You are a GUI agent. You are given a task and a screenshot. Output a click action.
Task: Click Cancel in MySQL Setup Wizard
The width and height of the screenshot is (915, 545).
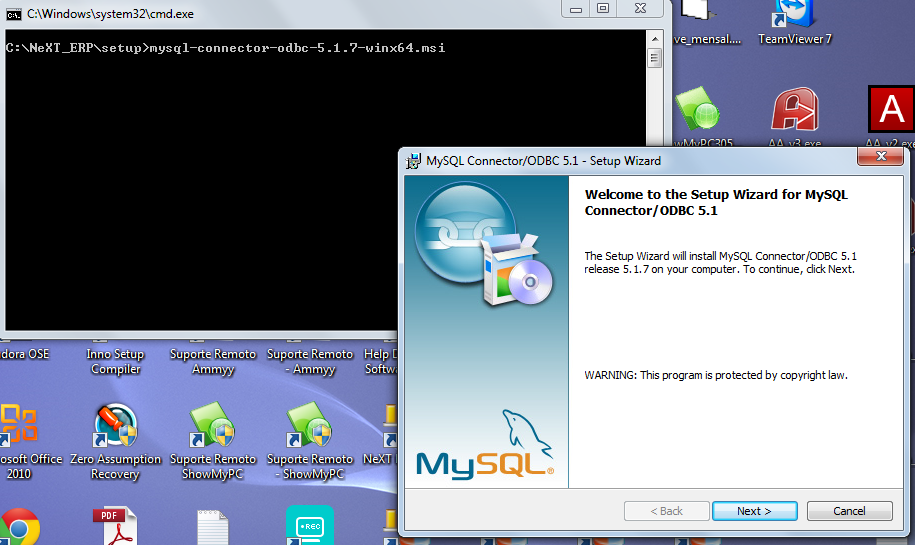pyautogui.click(x=849, y=511)
